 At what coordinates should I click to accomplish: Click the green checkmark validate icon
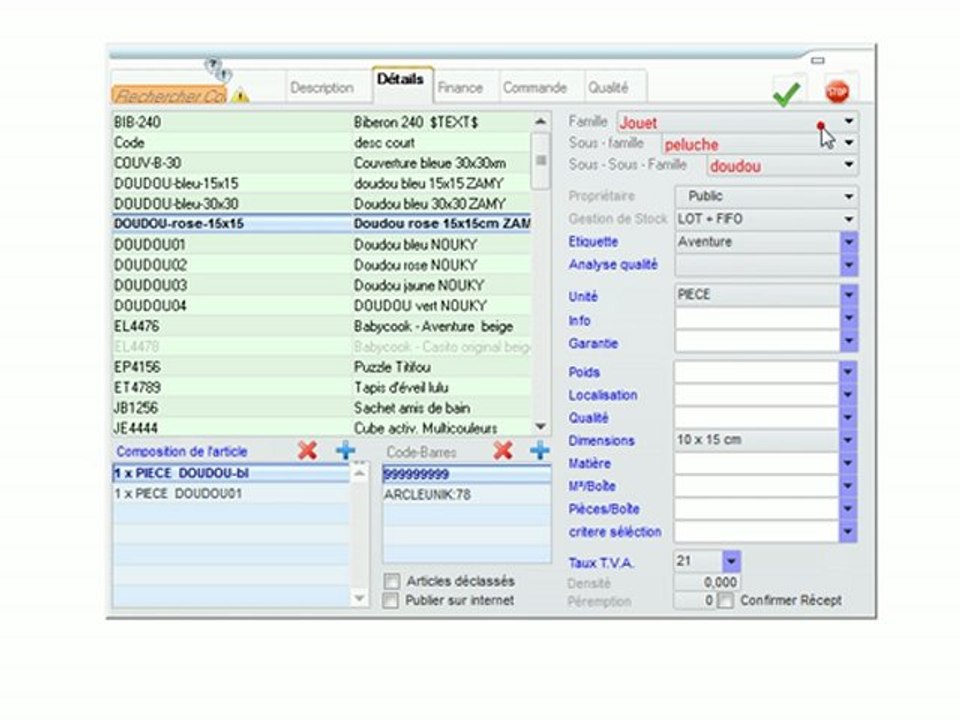tap(787, 94)
